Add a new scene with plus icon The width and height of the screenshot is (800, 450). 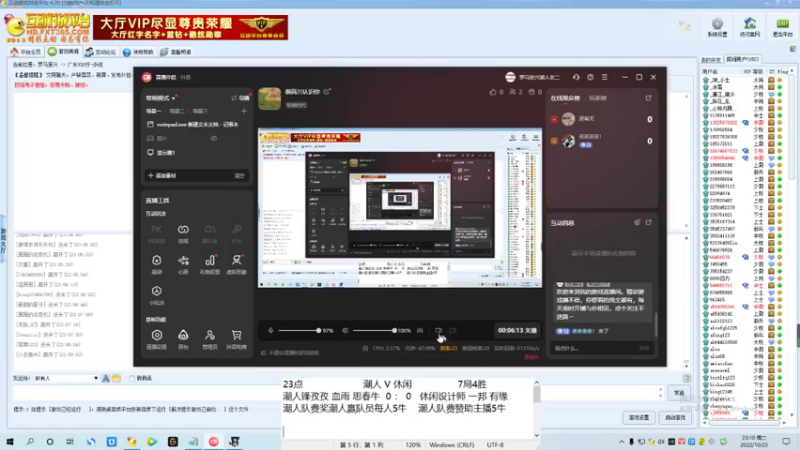tap(244, 111)
